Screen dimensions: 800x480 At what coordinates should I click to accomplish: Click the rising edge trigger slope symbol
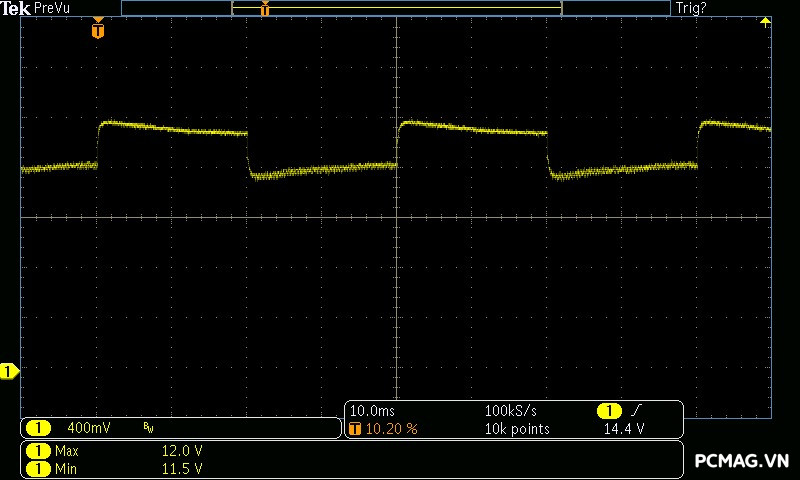636,411
